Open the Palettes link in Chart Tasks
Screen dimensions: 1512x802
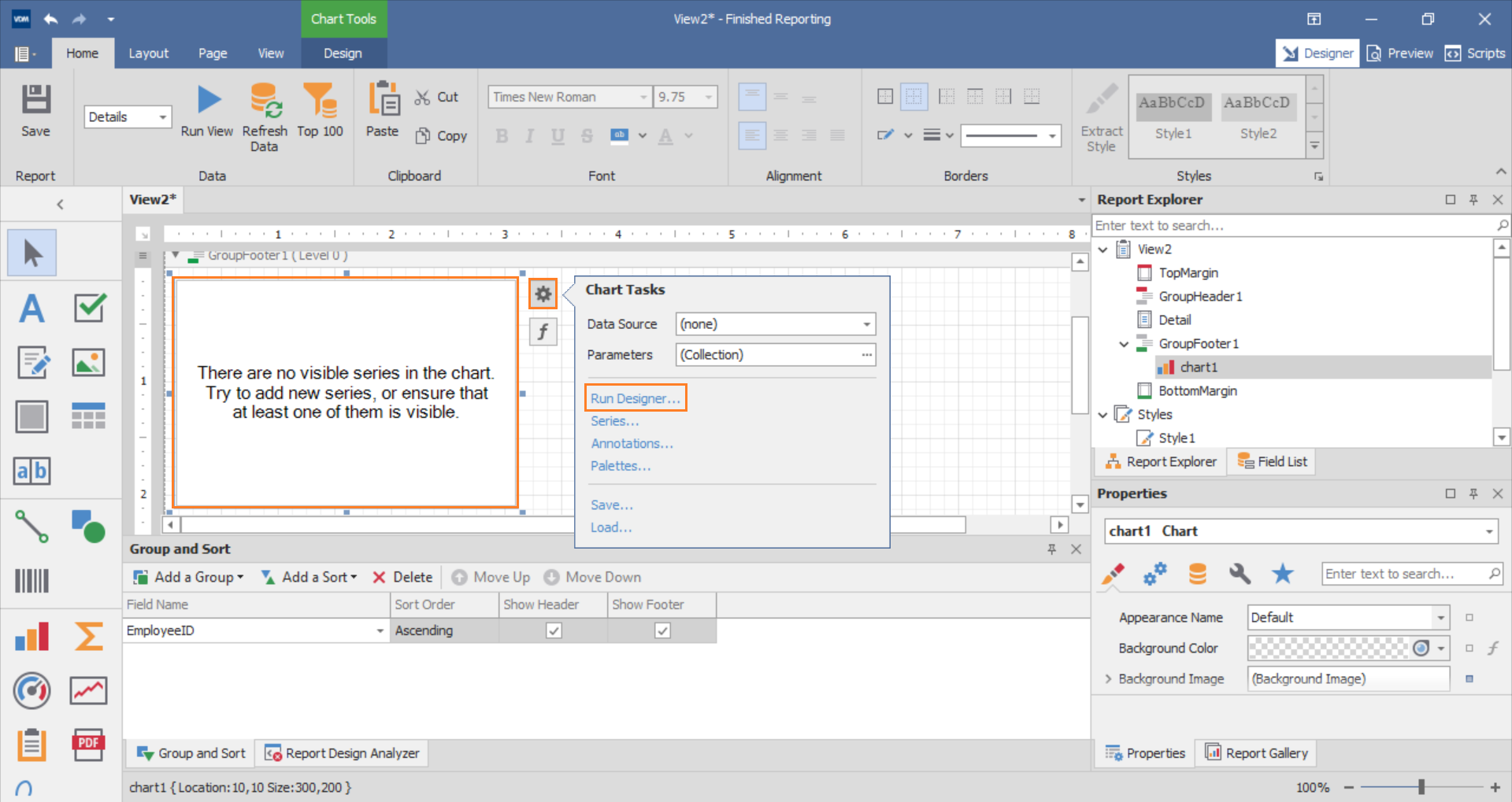[621, 466]
